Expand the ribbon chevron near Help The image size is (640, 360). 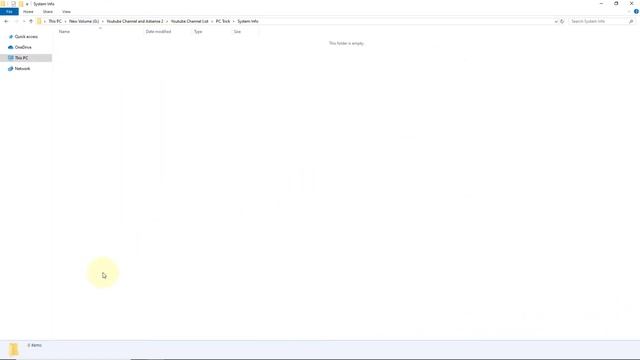(629, 11)
